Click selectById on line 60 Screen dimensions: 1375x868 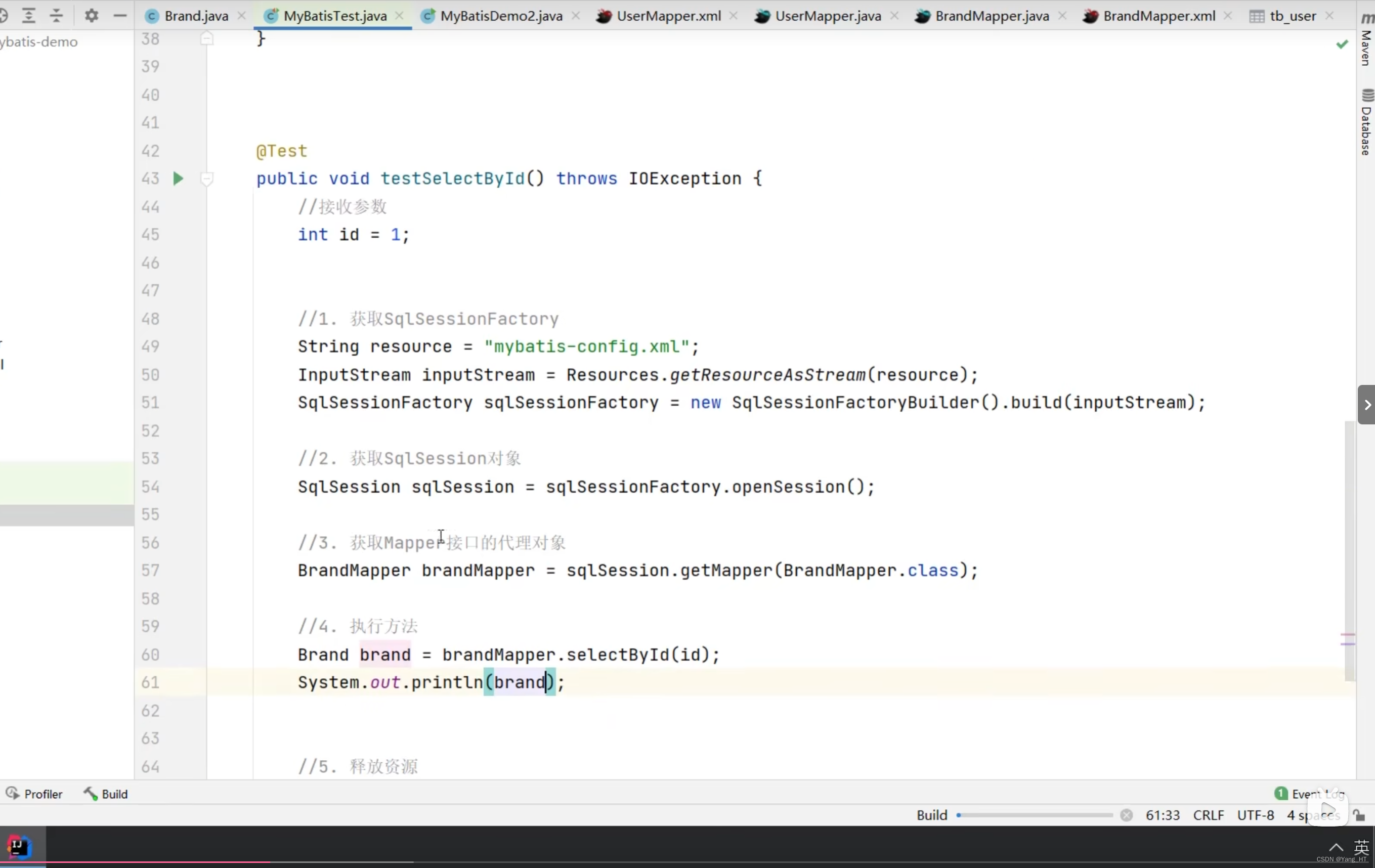coord(618,655)
